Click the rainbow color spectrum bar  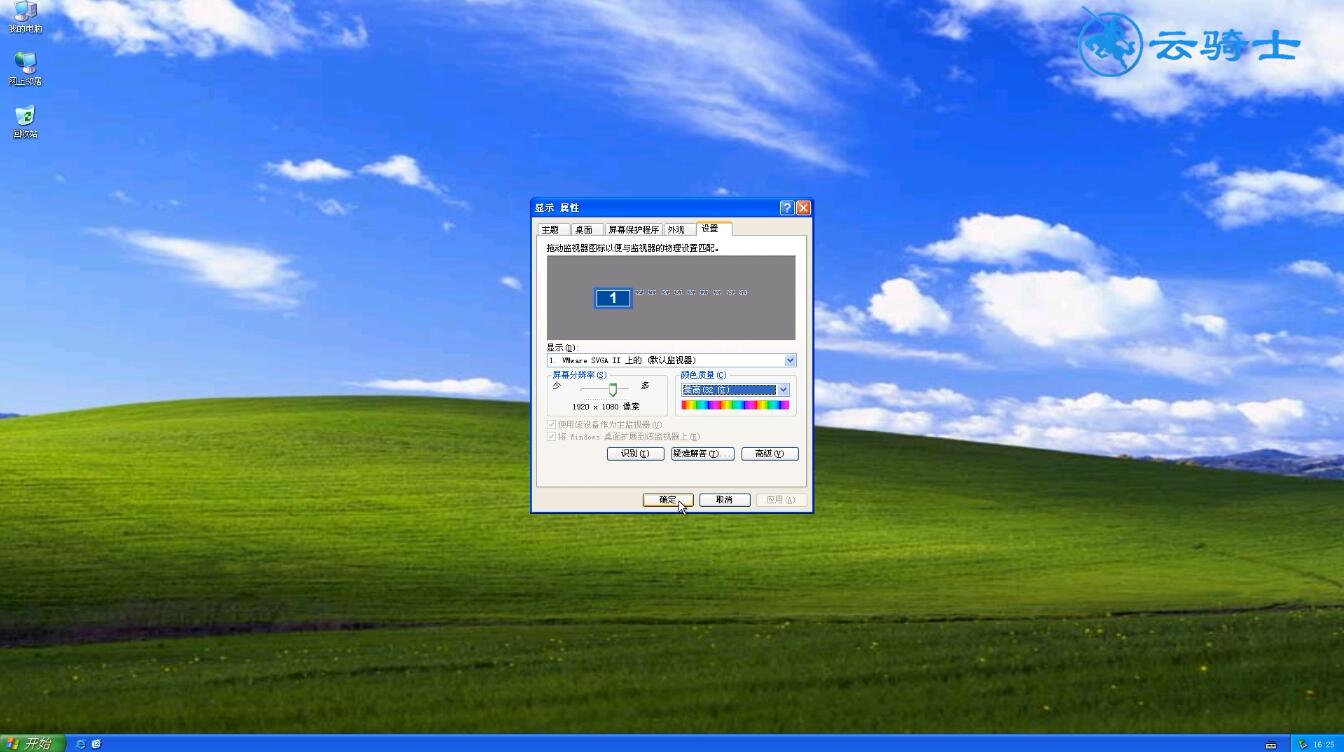(x=735, y=405)
